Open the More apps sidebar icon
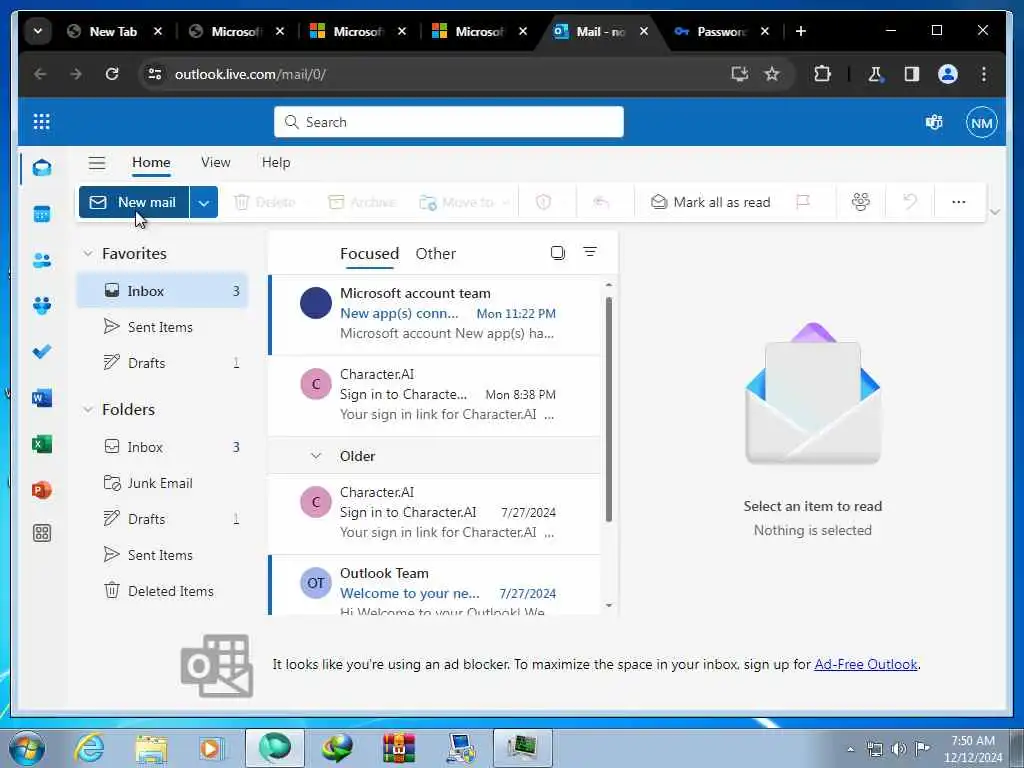This screenshot has height=768, width=1024. tap(42, 534)
